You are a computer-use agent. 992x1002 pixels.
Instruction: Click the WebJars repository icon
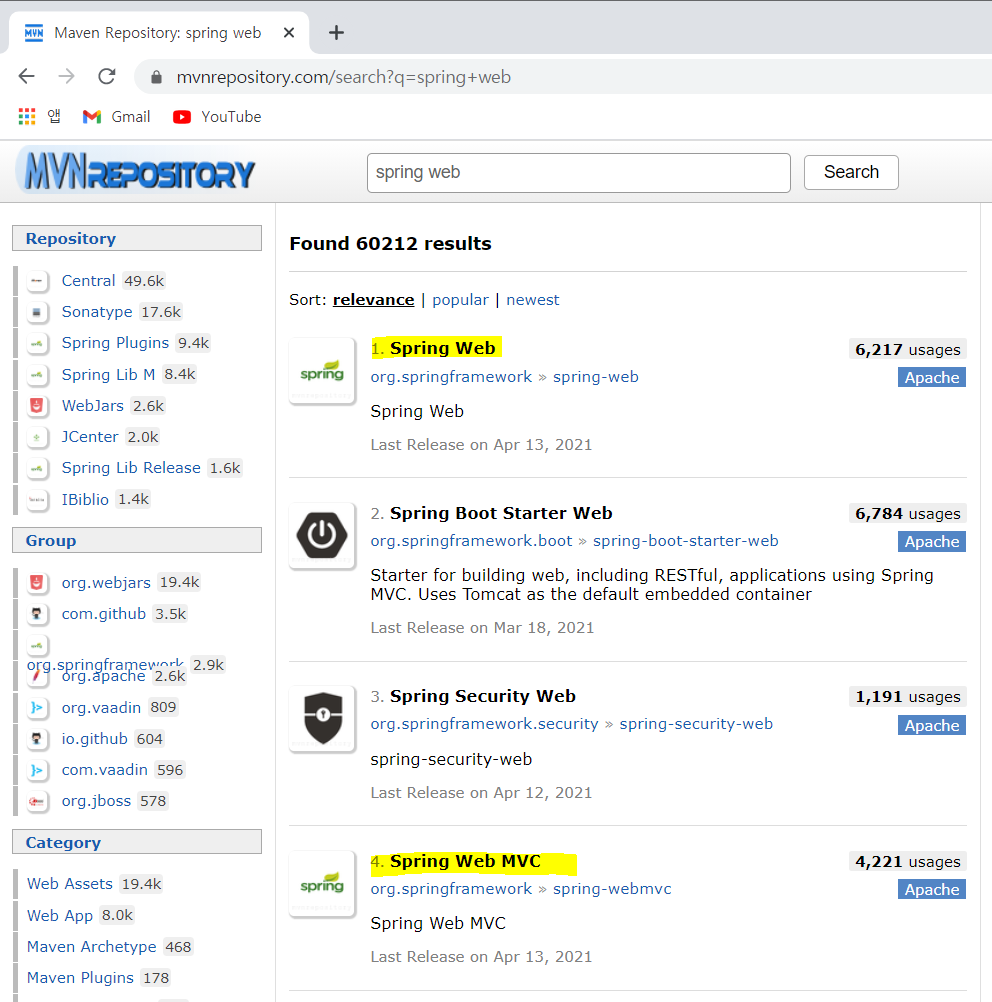click(37, 406)
